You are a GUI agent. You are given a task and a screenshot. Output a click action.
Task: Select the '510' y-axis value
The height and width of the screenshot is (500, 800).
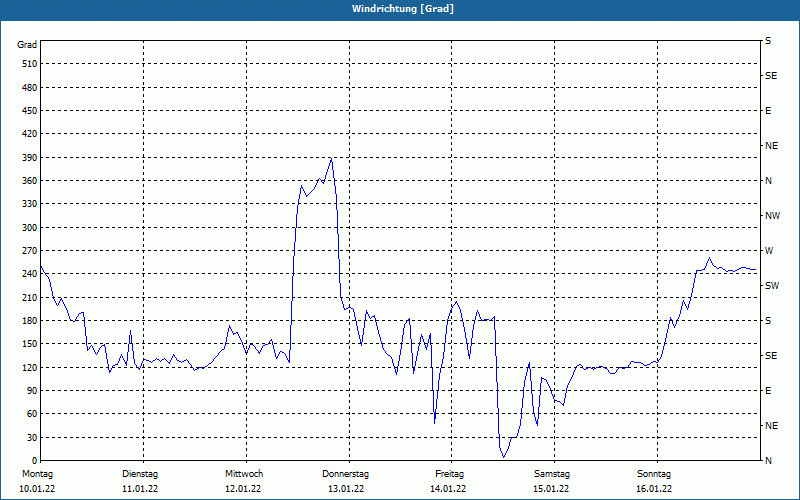coord(30,64)
